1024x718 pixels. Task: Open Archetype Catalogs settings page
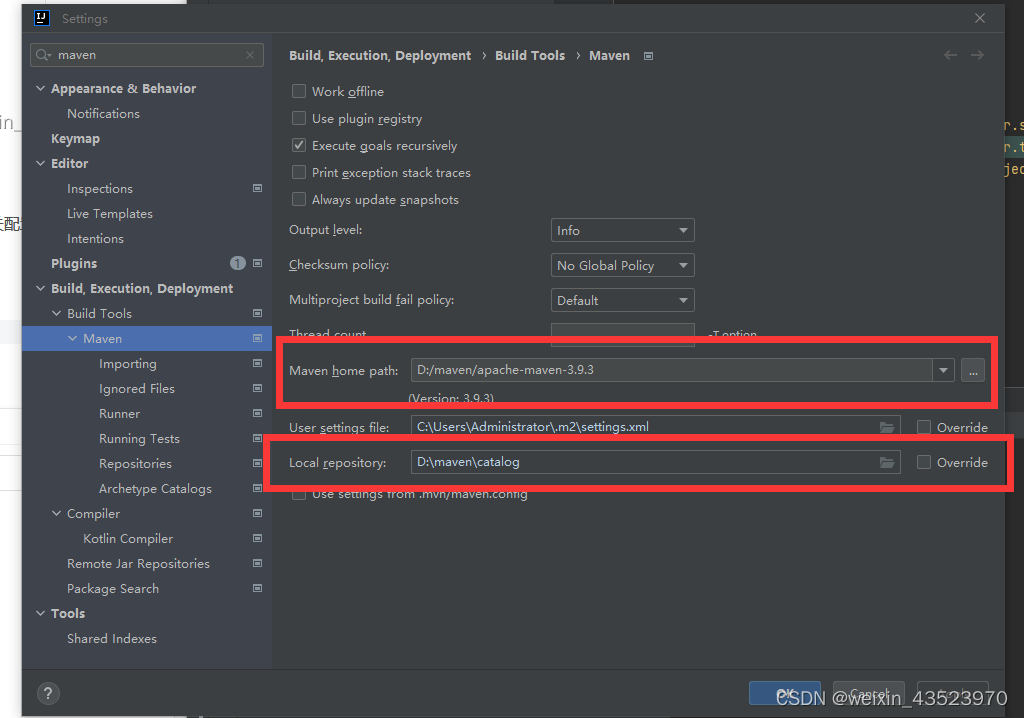(155, 489)
